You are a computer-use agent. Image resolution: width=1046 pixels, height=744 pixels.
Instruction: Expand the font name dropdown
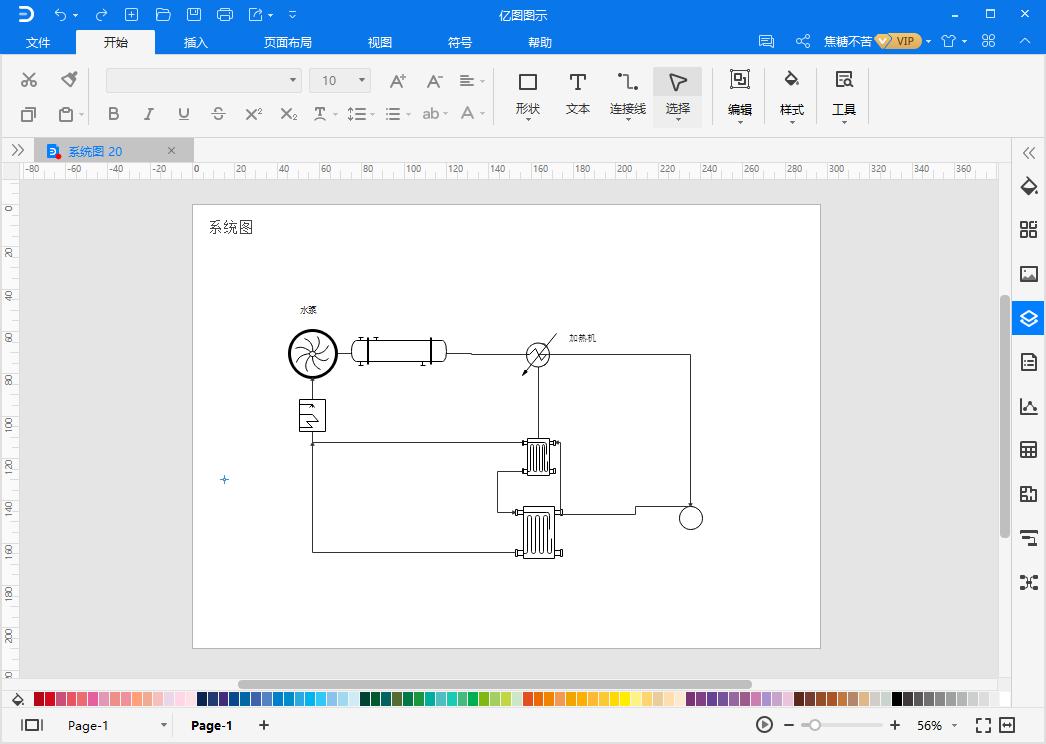click(x=292, y=80)
